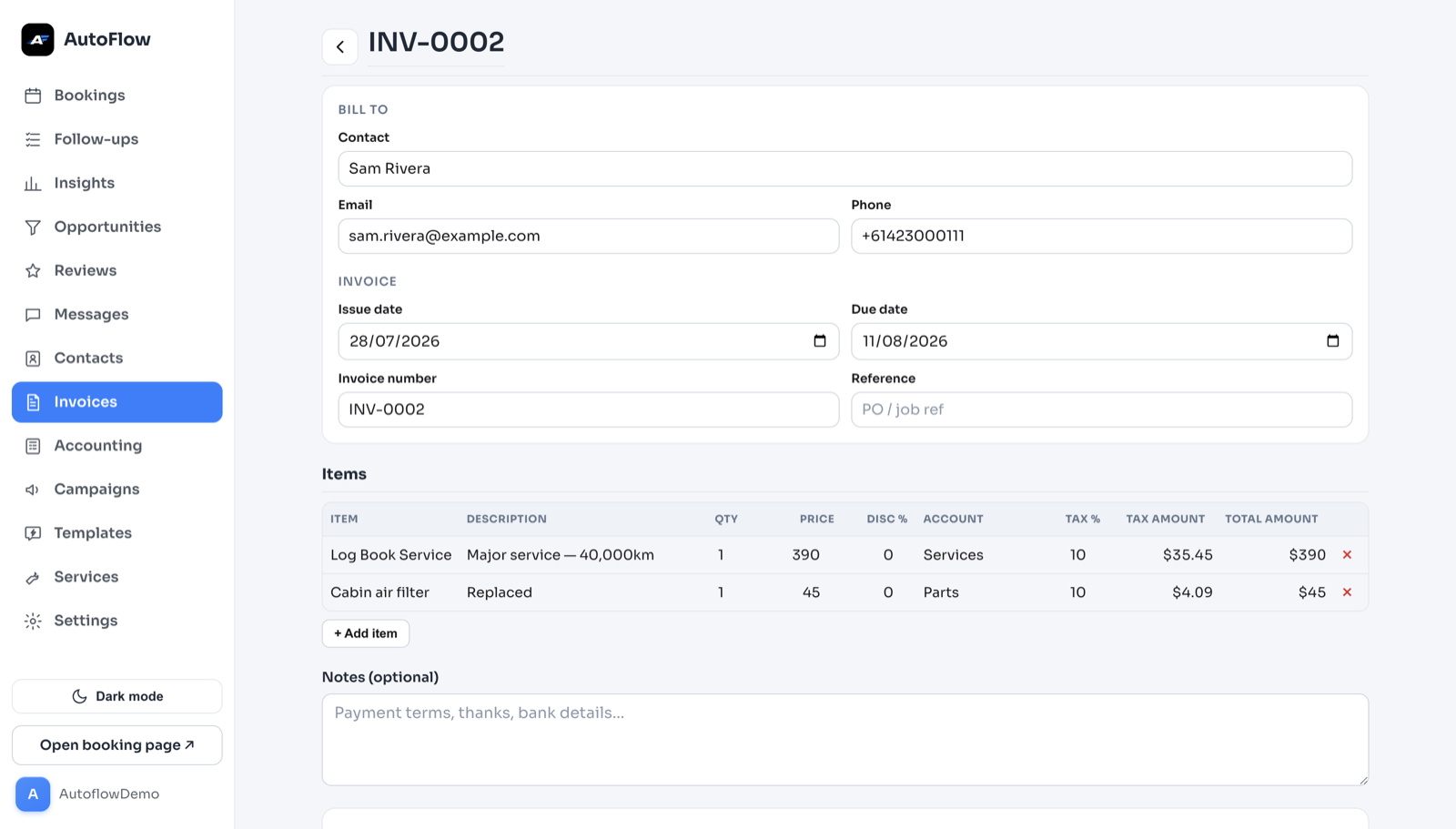Click the Services account cell
The width and height of the screenshot is (1456, 829).
click(x=953, y=555)
